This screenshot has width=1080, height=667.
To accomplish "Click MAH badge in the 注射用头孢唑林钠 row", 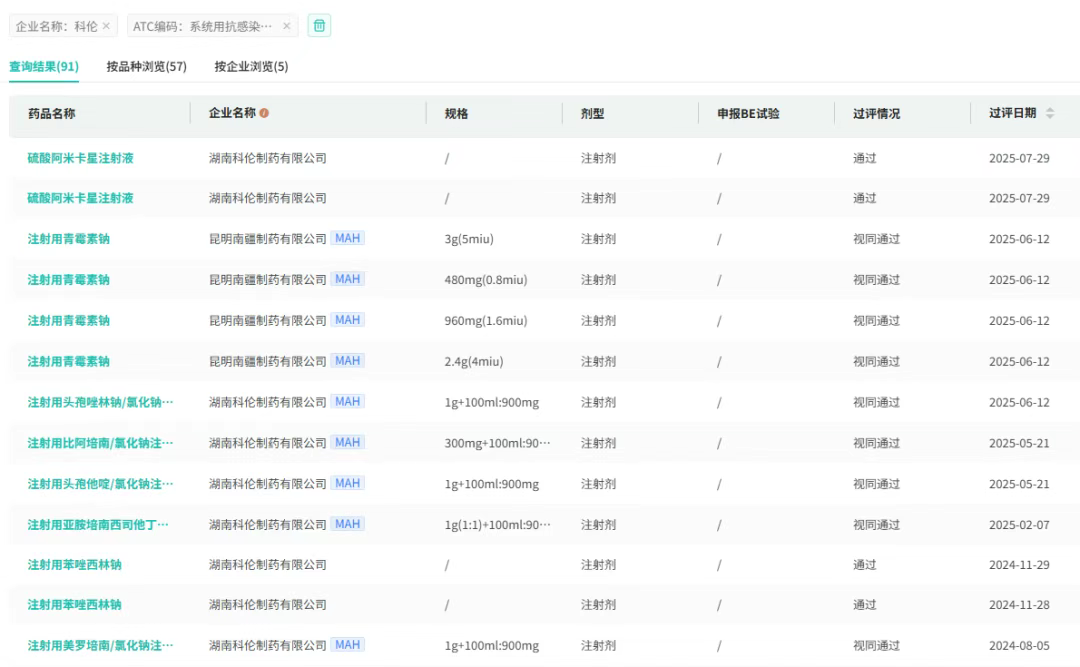I will 348,402.
